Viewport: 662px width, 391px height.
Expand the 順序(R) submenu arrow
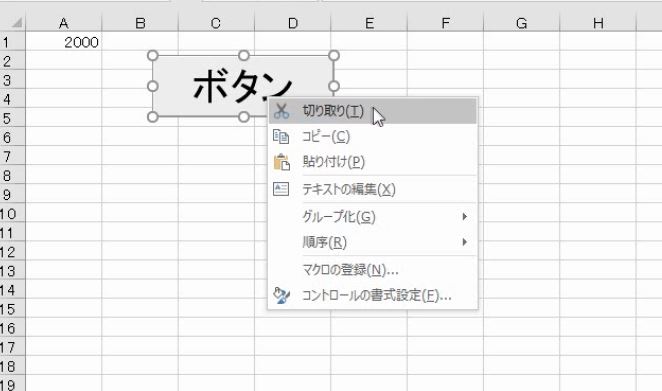[464, 242]
